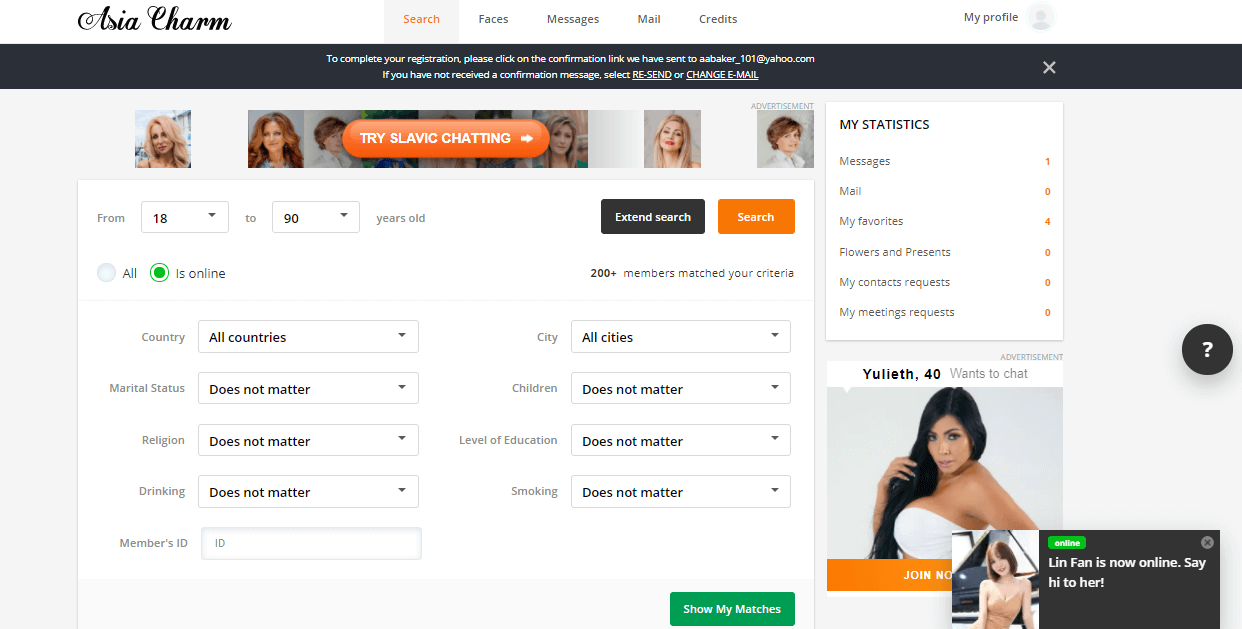Screen dimensions: 1242x629
Task: Click the Yulieth, 40 name heading
Action: (902, 374)
